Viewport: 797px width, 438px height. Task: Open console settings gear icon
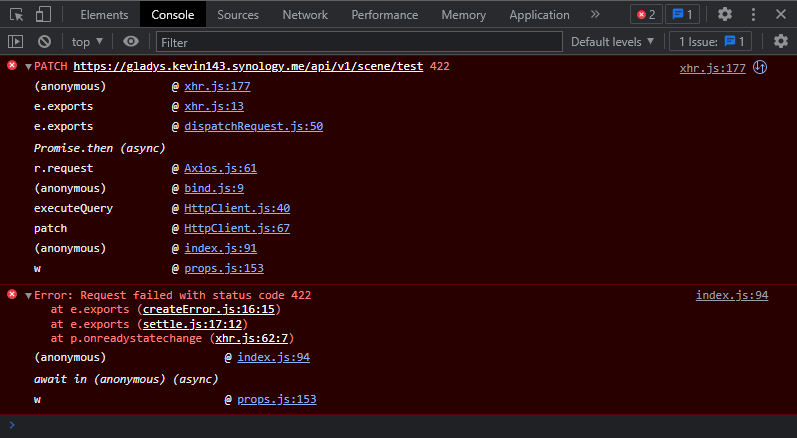781,41
